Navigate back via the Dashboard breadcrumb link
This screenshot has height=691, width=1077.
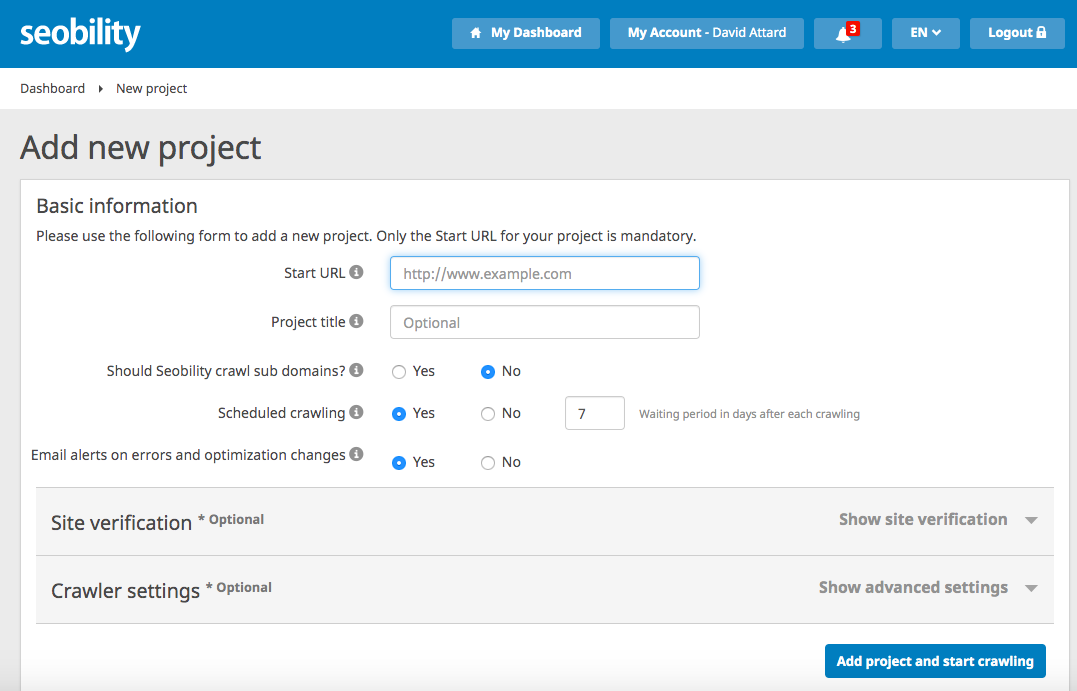point(52,88)
